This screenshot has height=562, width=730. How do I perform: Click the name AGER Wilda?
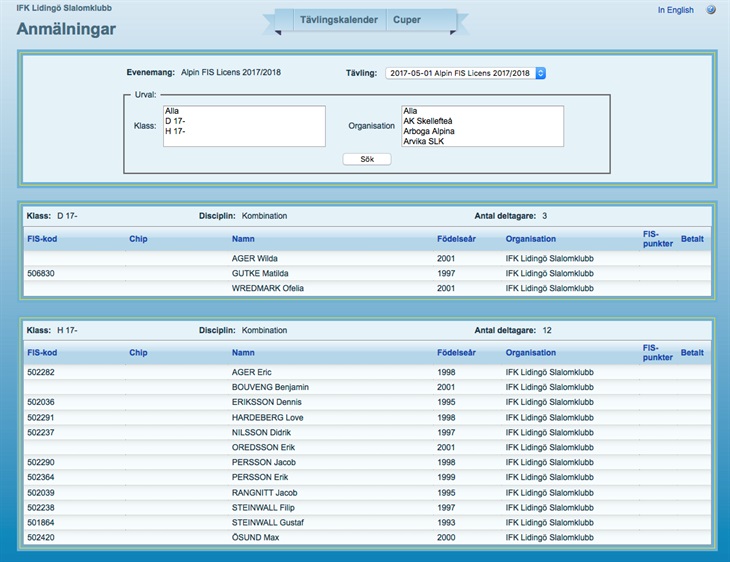coord(255,258)
